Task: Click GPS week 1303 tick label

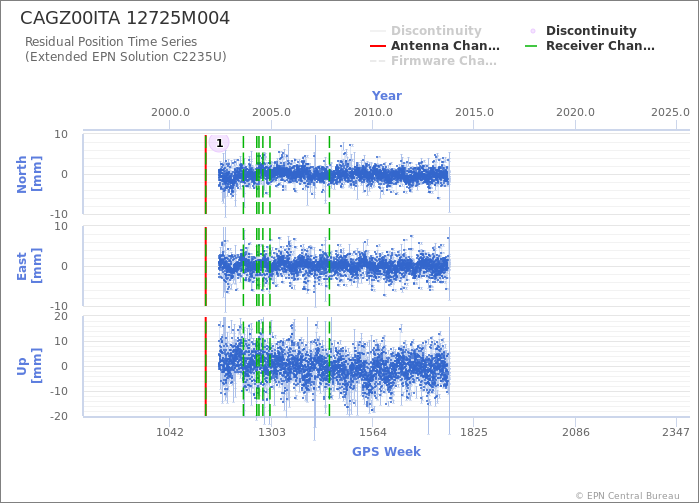Action: (272, 432)
